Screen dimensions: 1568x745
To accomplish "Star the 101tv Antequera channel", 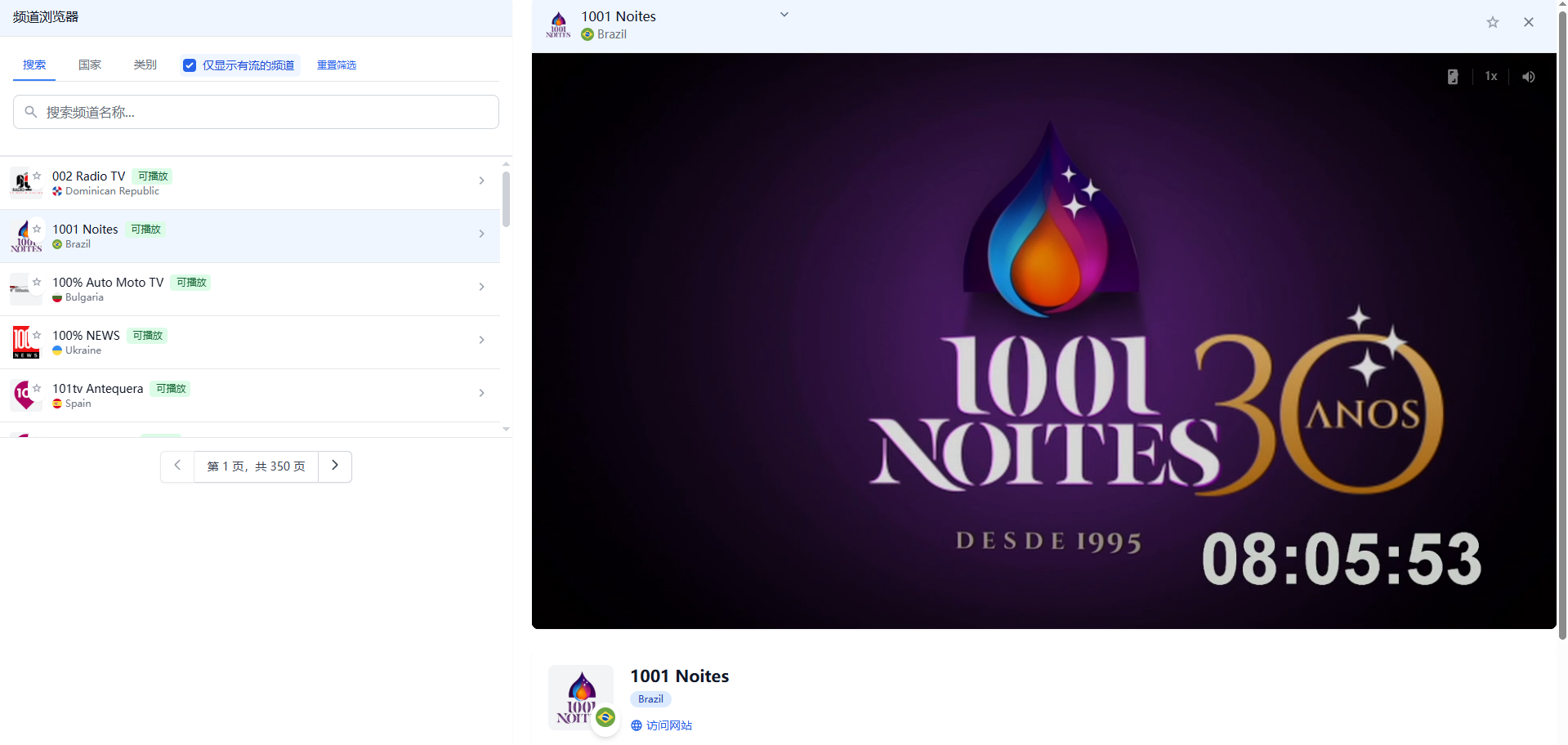I will point(37,388).
